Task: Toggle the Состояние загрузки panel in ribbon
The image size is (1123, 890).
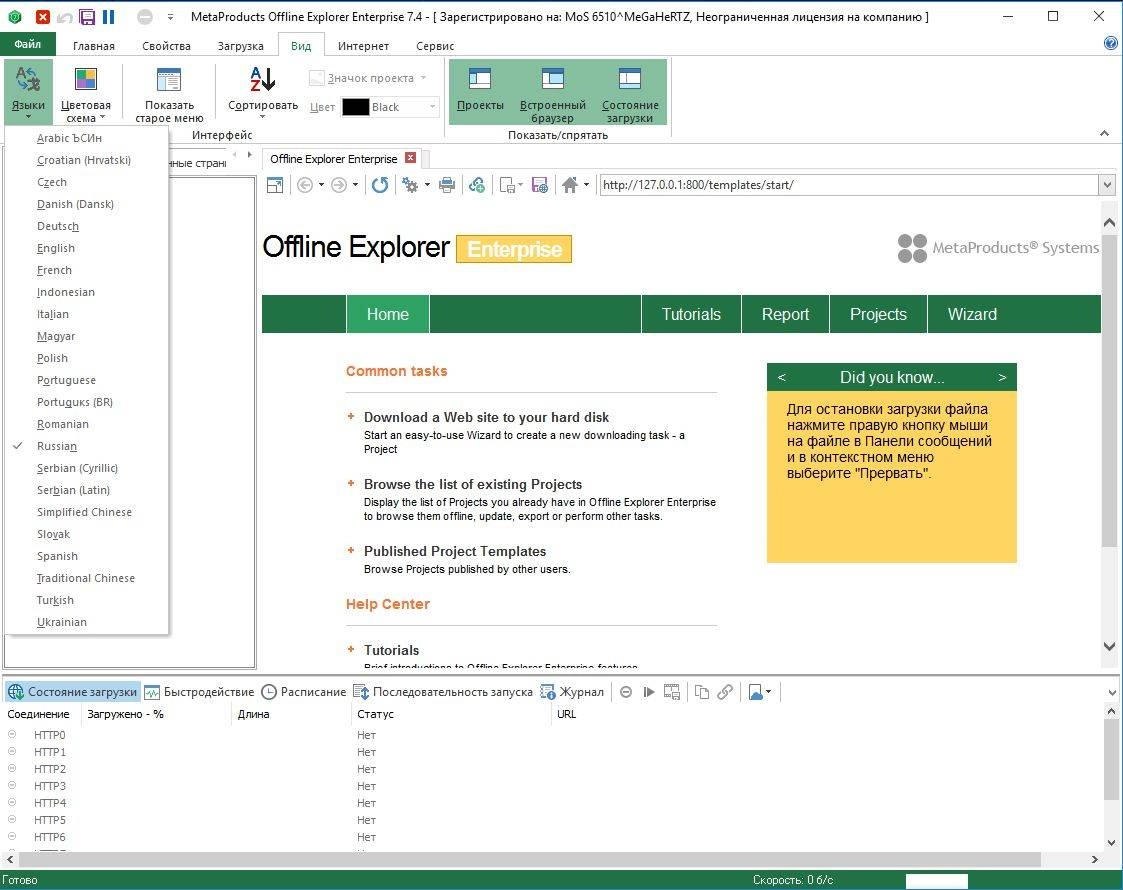Action: [630, 92]
